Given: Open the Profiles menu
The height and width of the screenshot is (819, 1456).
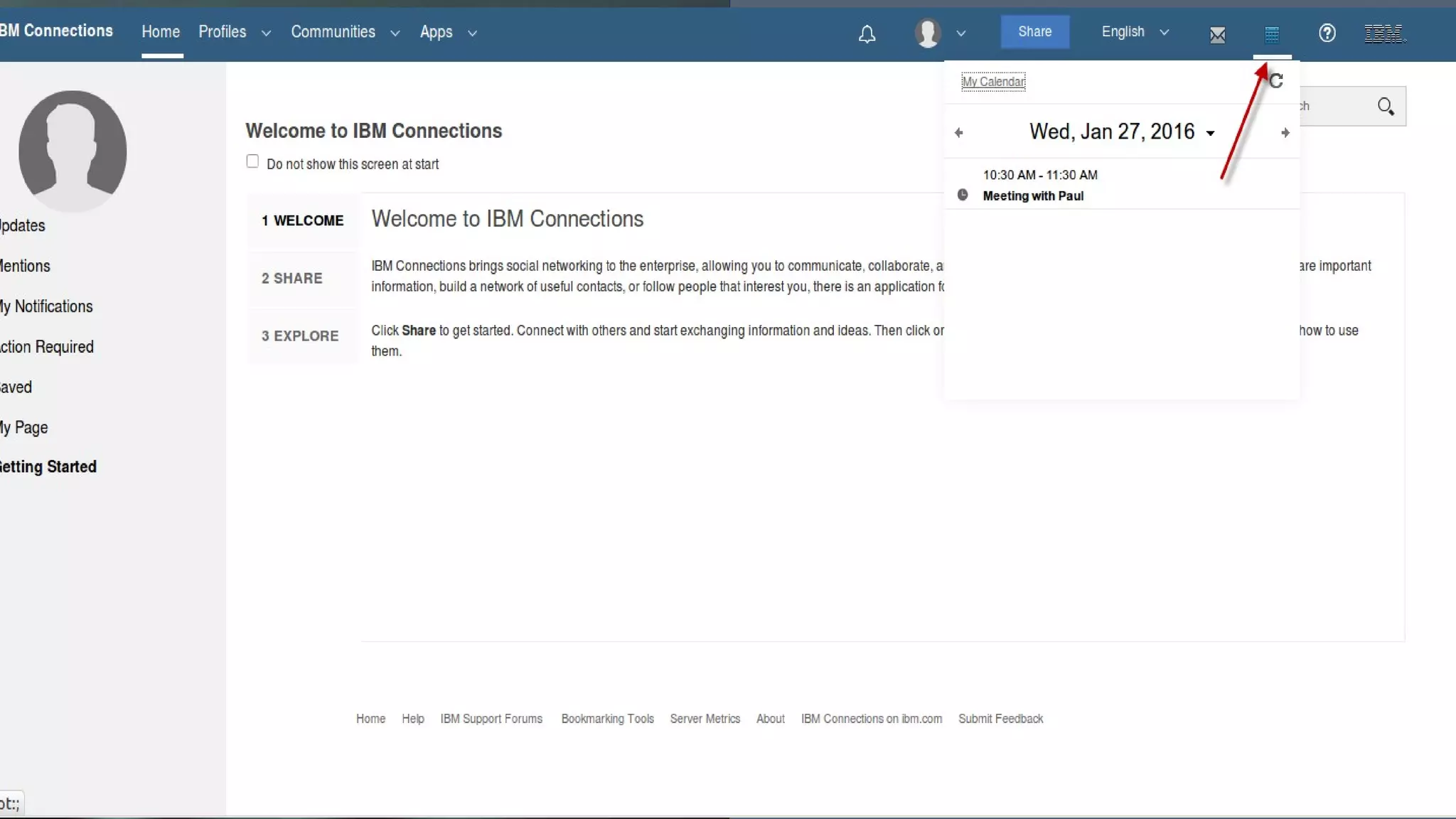Looking at the screenshot, I should (x=222, y=32).
